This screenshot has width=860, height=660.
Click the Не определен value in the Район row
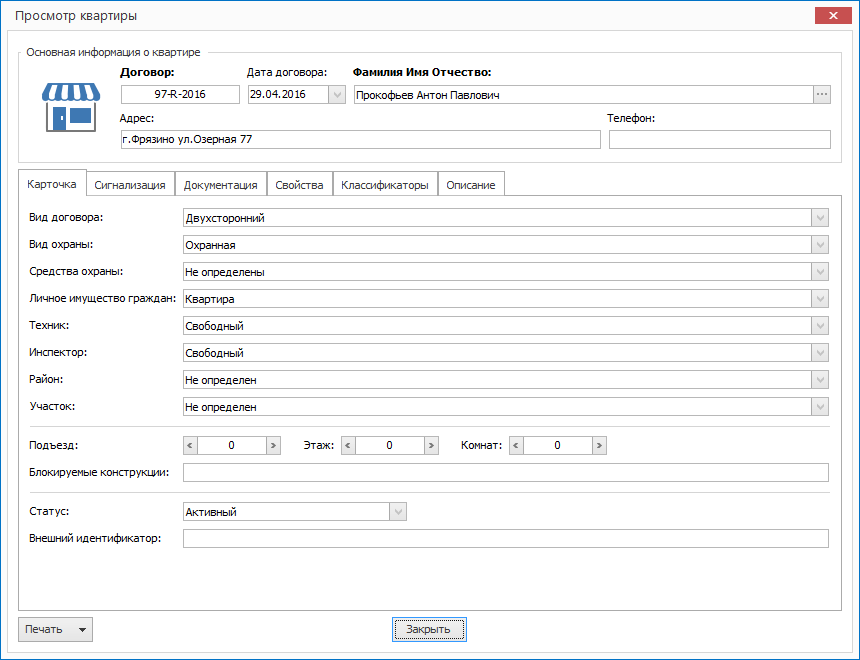pyautogui.click(x=220, y=380)
